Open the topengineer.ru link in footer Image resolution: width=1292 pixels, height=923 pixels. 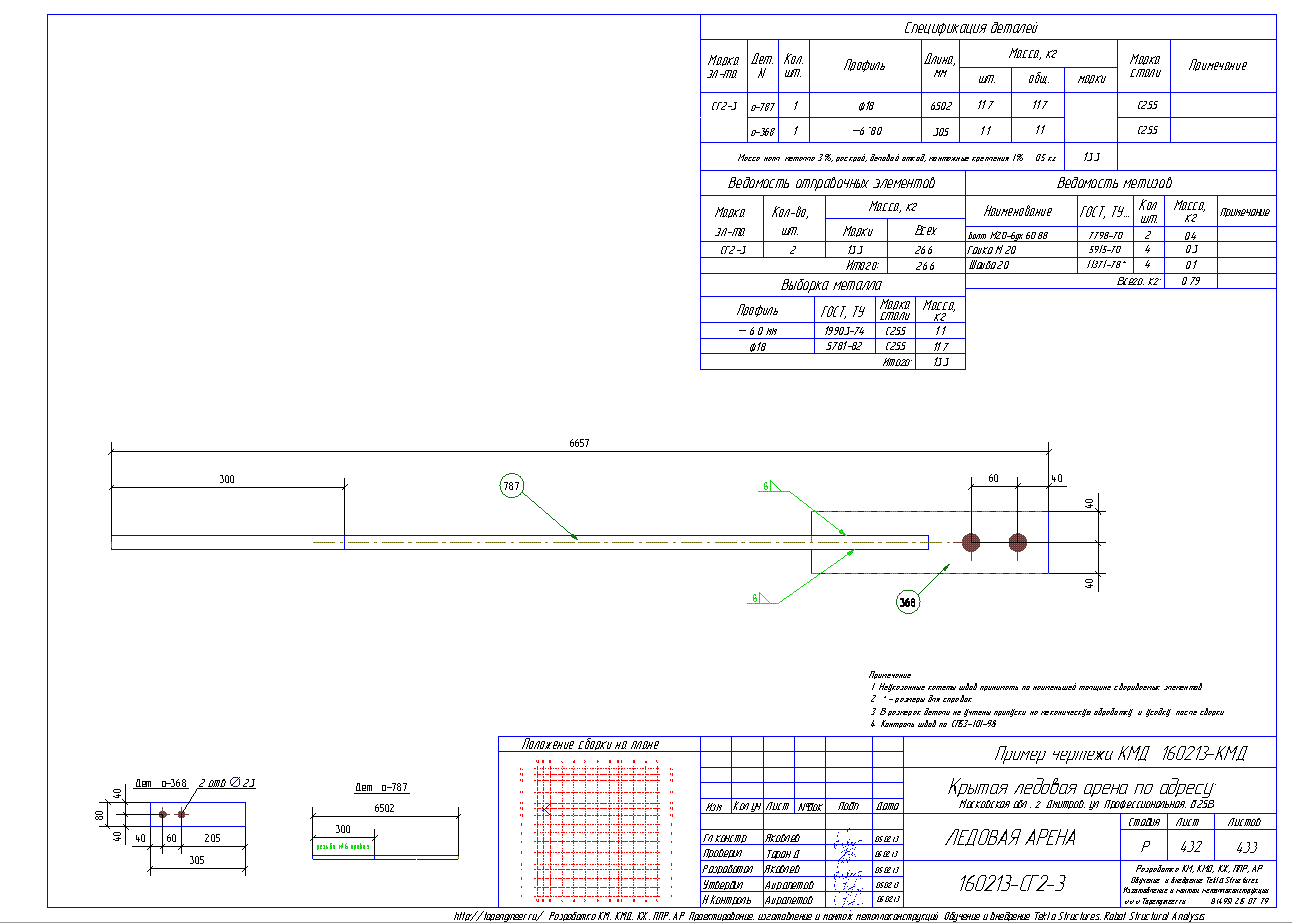click(x=499, y=916)
